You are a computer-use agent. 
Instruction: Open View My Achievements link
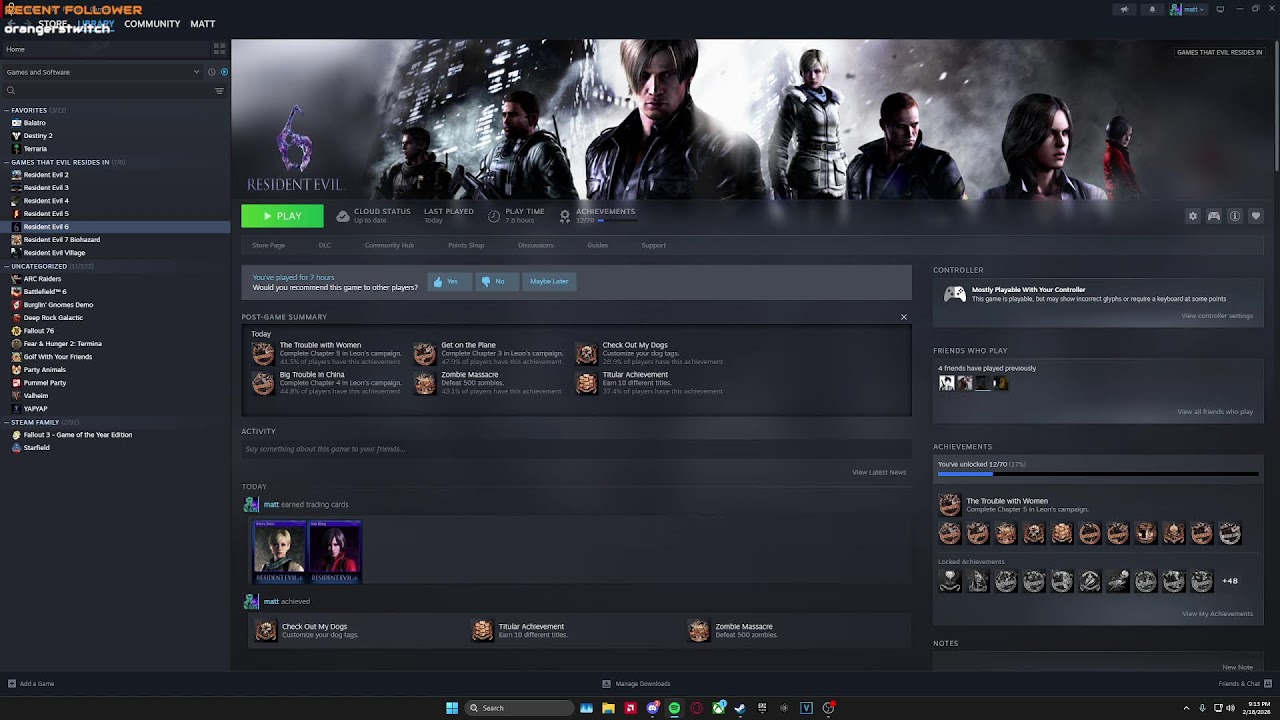tap(1217, 614)
